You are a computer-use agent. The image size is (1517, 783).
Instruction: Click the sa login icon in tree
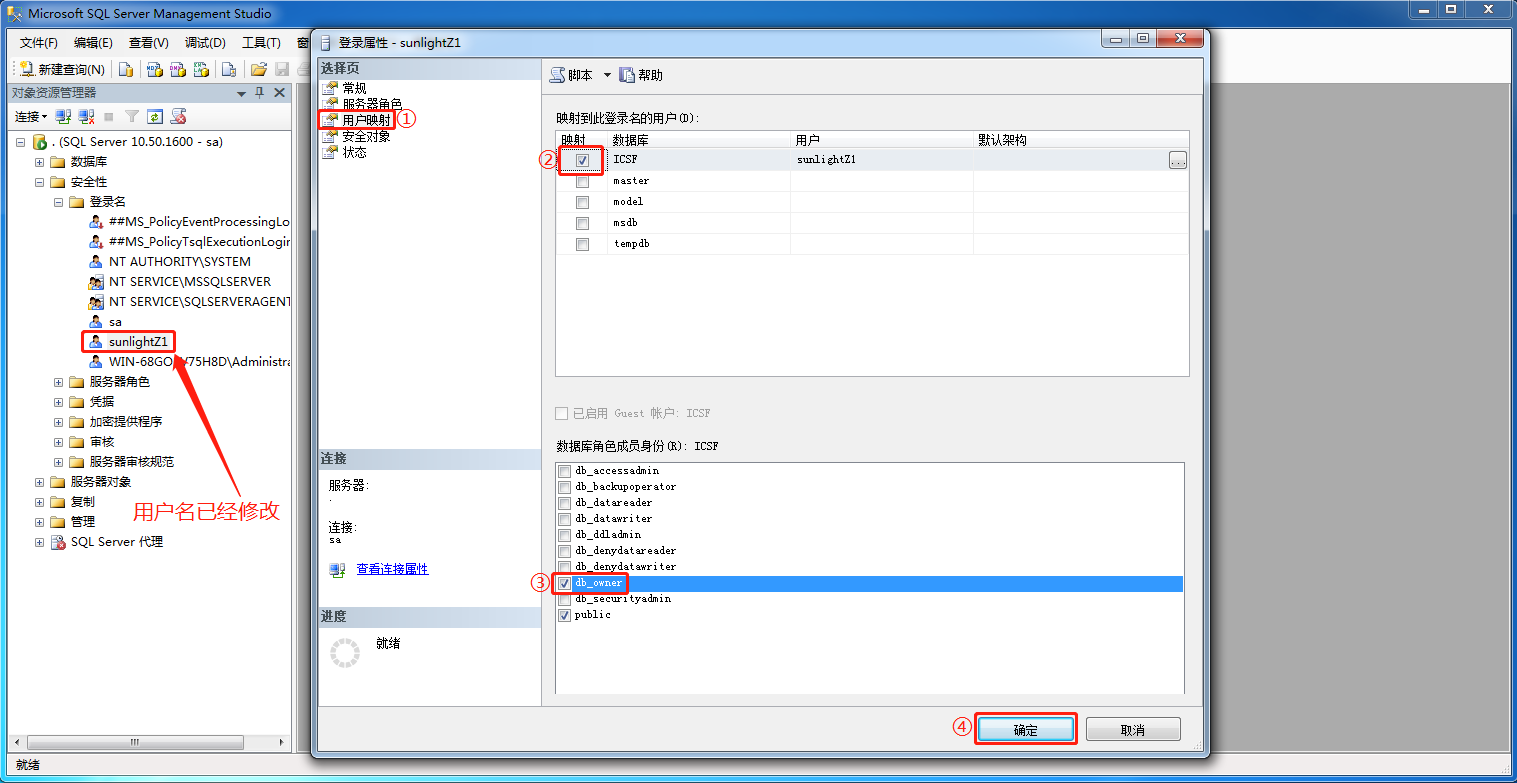pos(96,322)
